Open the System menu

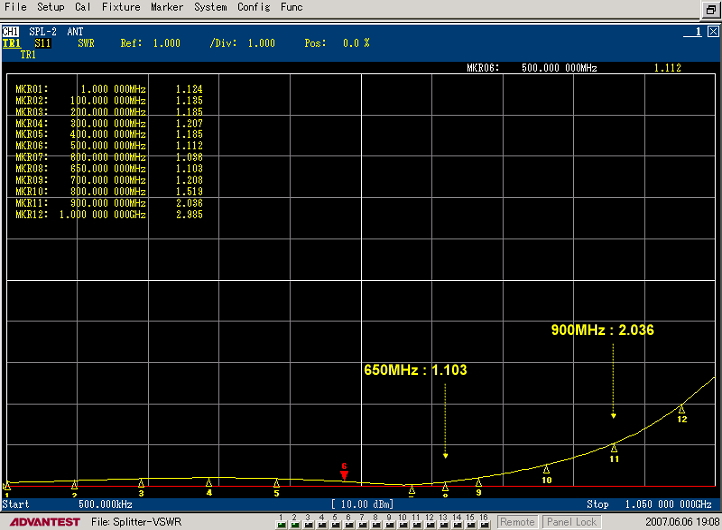pyautogui.click(x=210, y=7)
